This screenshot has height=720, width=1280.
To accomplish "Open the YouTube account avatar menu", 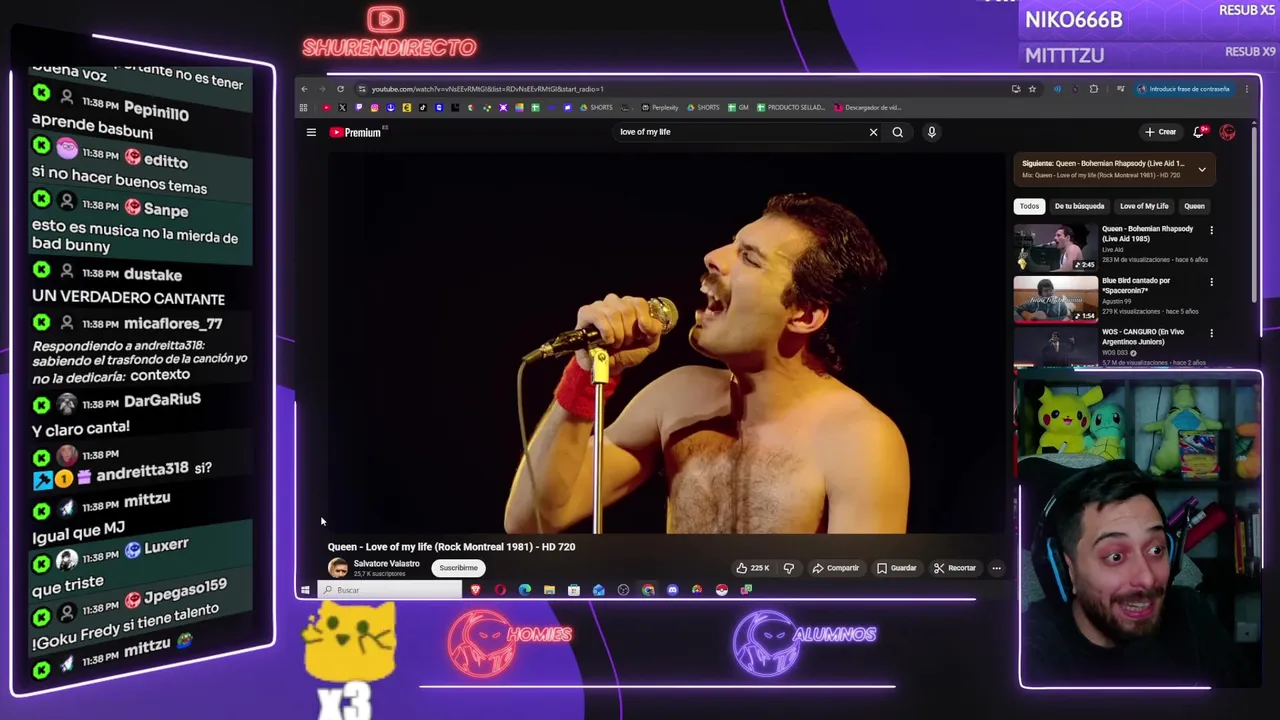I will [1227, 132].
